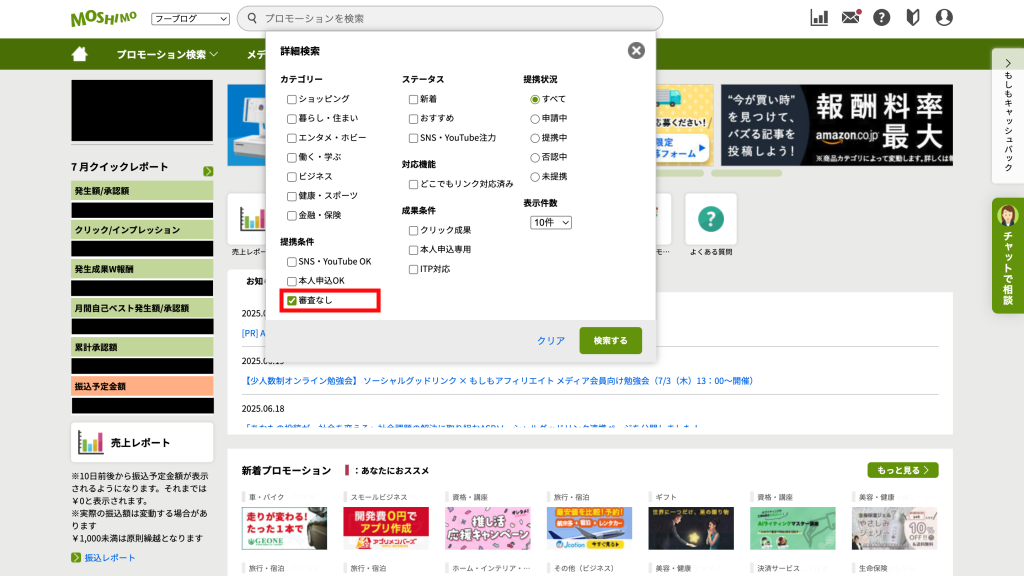This screenshot has height=576, width=1024.
Task: Select the 提携中 radio button
Action: click(x=535, y=138)
